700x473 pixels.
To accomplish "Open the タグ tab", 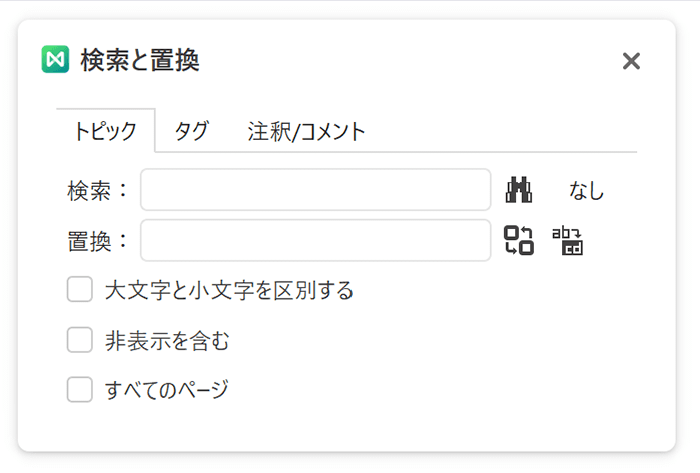I will click(192, 131).
